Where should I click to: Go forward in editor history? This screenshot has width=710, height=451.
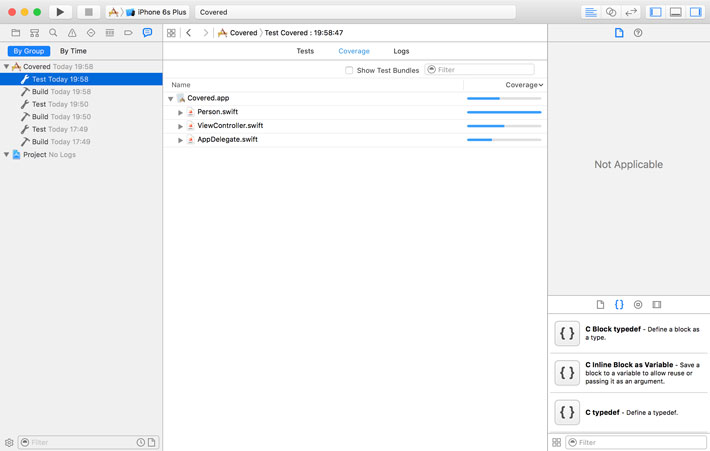point(206,33)
